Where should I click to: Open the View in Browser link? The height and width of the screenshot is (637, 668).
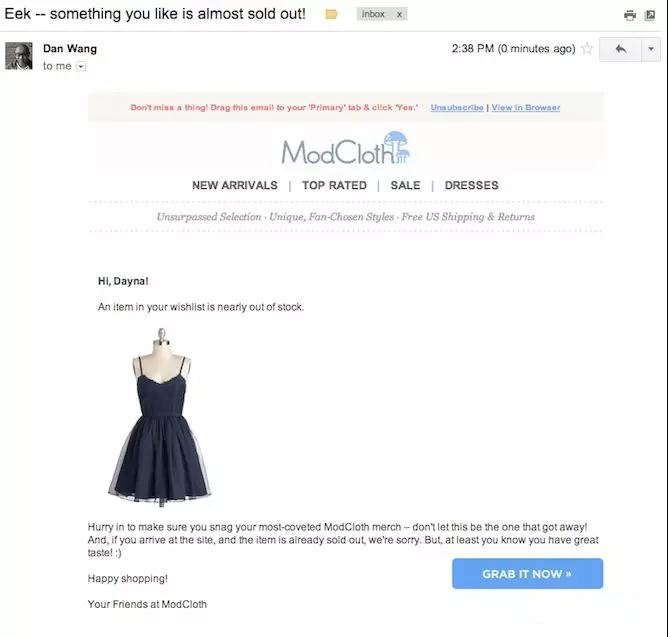[x=526, y=107]
